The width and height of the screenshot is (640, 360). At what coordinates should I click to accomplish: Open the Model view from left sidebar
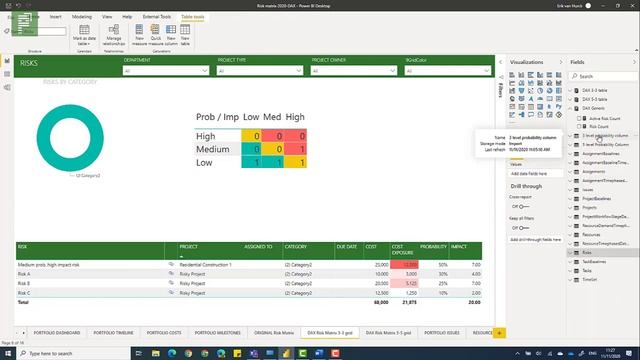pyautogui.click(x=7, y=87)
